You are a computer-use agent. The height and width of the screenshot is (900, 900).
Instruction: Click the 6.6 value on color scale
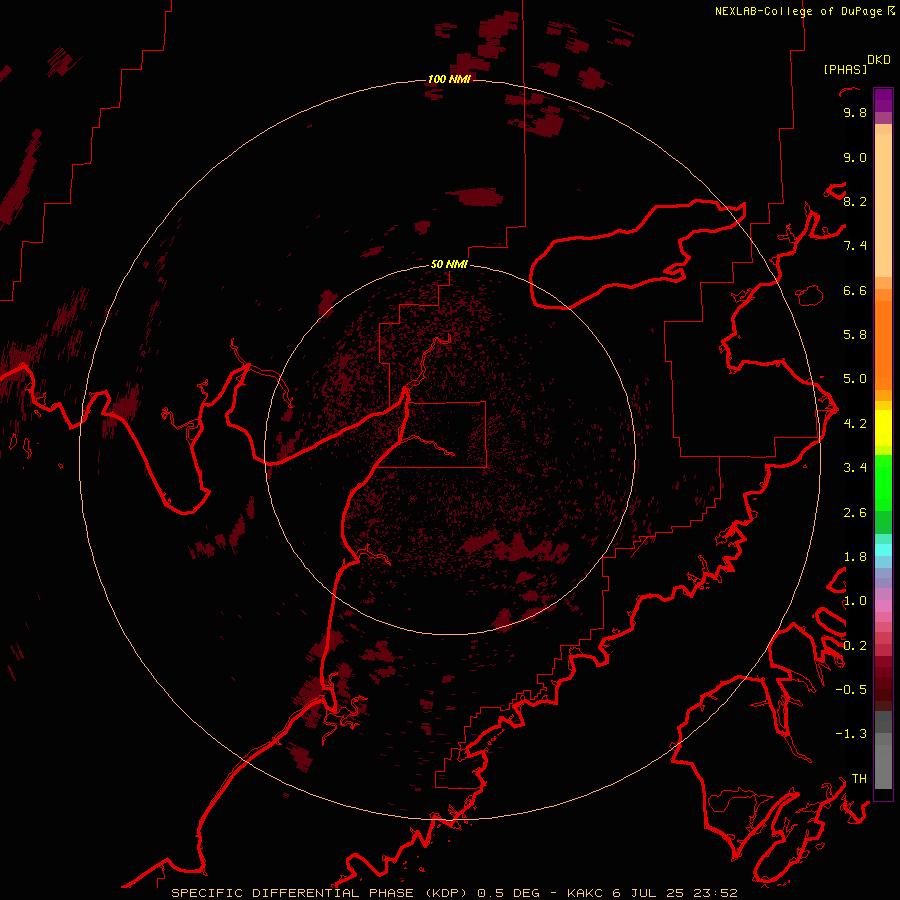855,291
